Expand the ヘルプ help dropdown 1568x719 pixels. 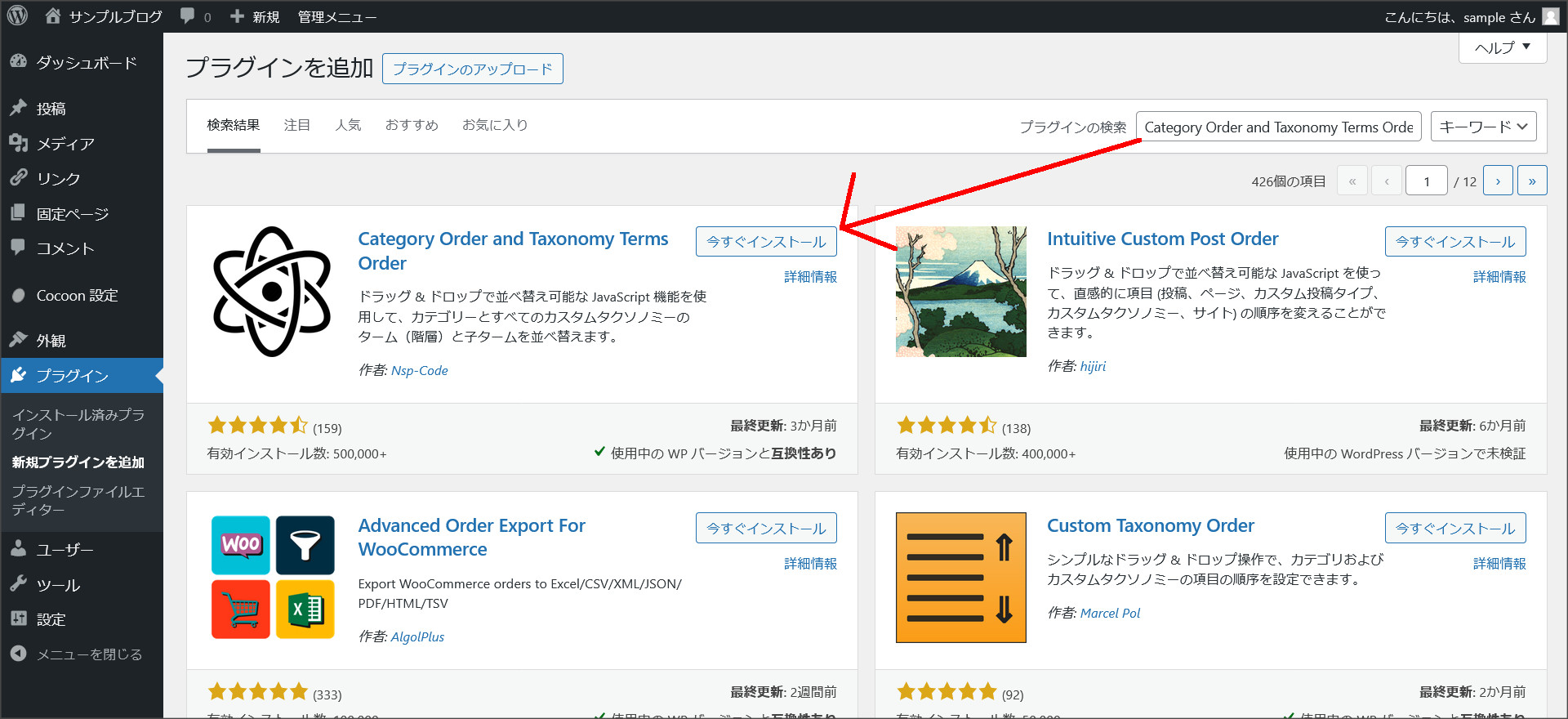1502,47
